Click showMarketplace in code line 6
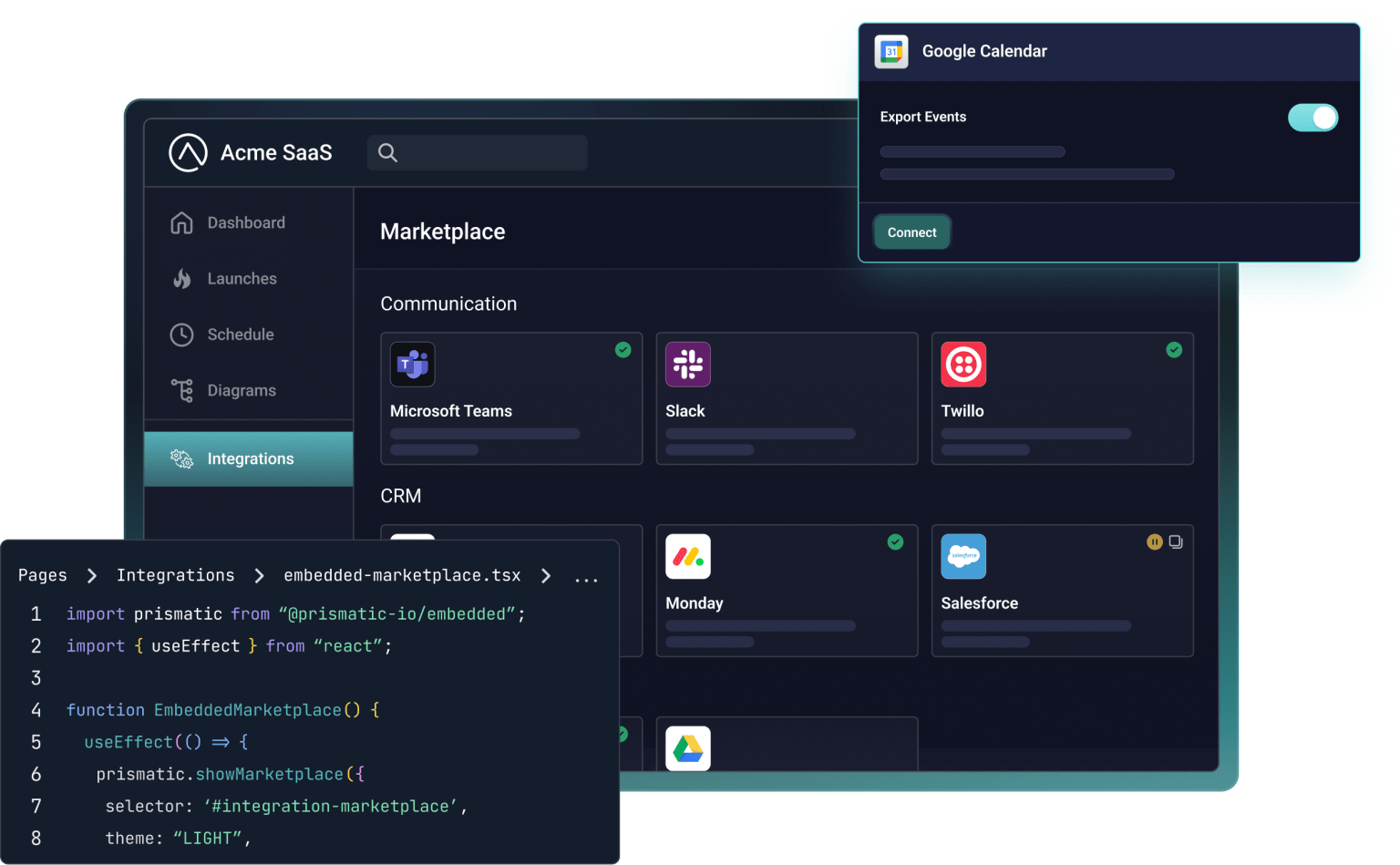1400x865 pixels. (x=270, y=774)
